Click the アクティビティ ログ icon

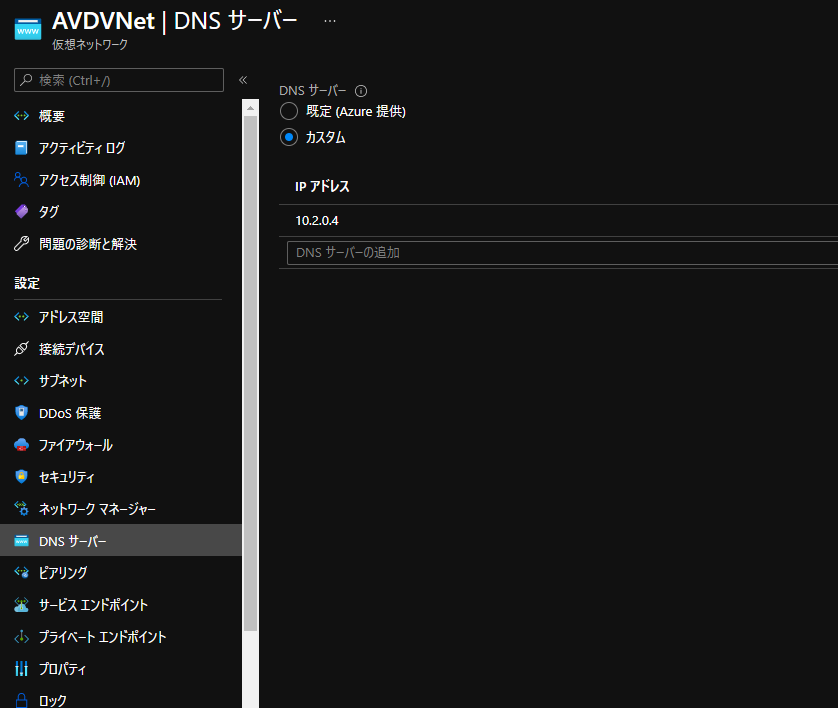[21, 147]
